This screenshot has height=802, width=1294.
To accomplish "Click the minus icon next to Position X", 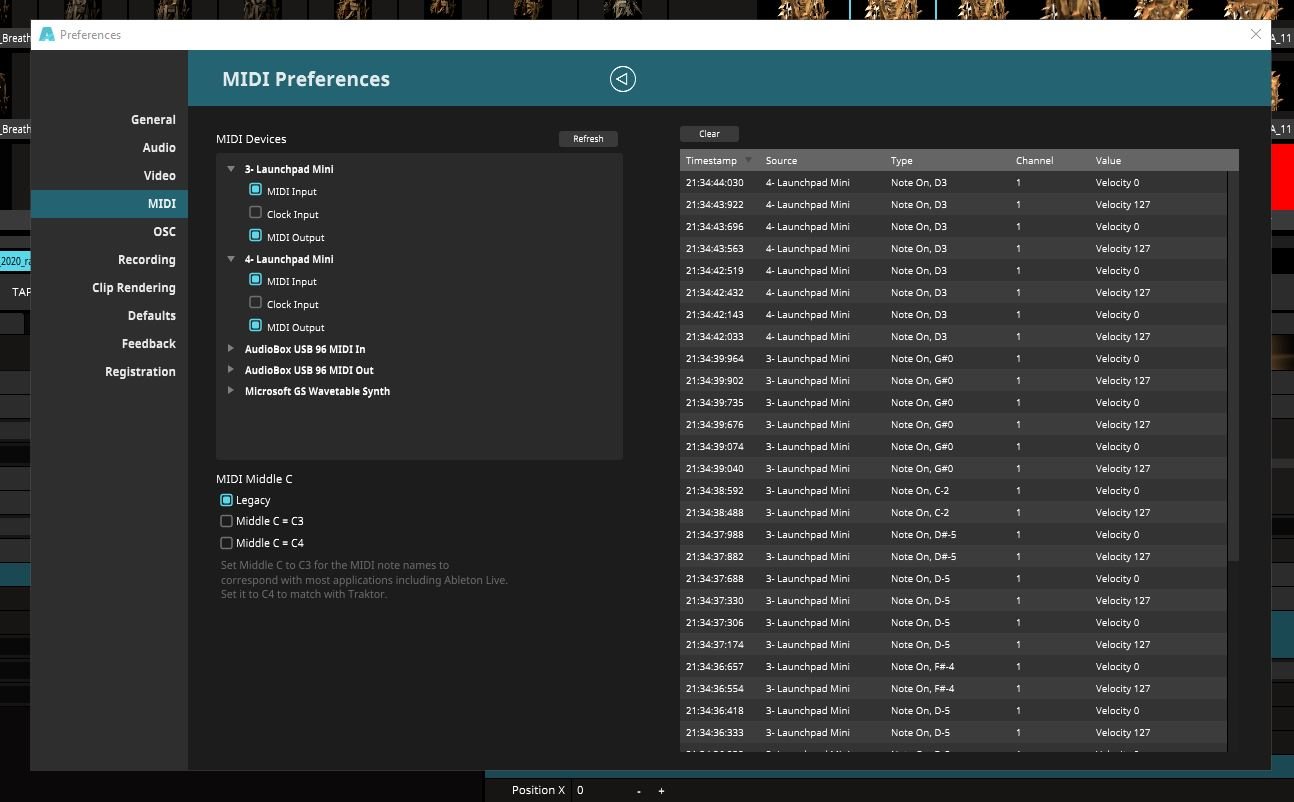I will click(639, 791).
